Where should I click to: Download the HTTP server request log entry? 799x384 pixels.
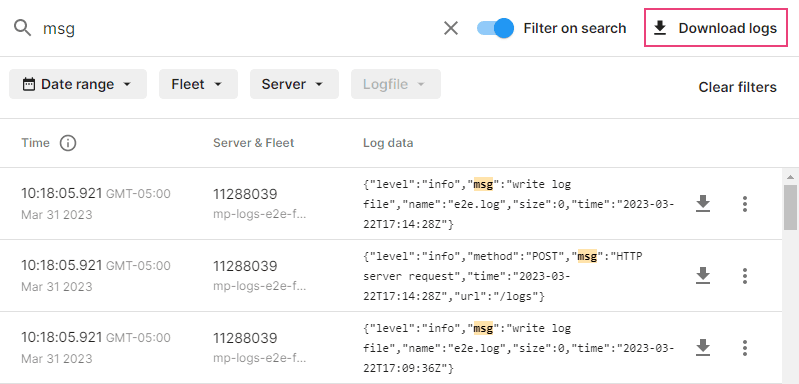click(703, 276)
